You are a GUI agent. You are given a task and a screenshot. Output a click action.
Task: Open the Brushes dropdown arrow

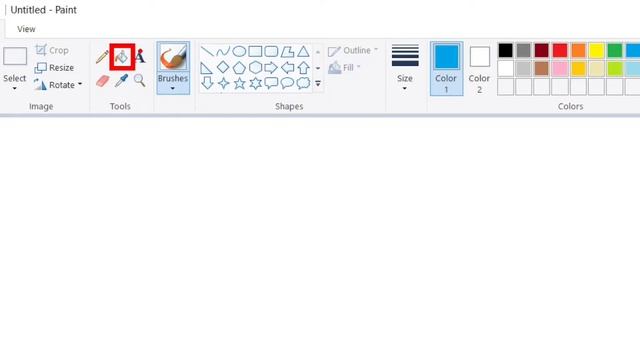point(173,89)
